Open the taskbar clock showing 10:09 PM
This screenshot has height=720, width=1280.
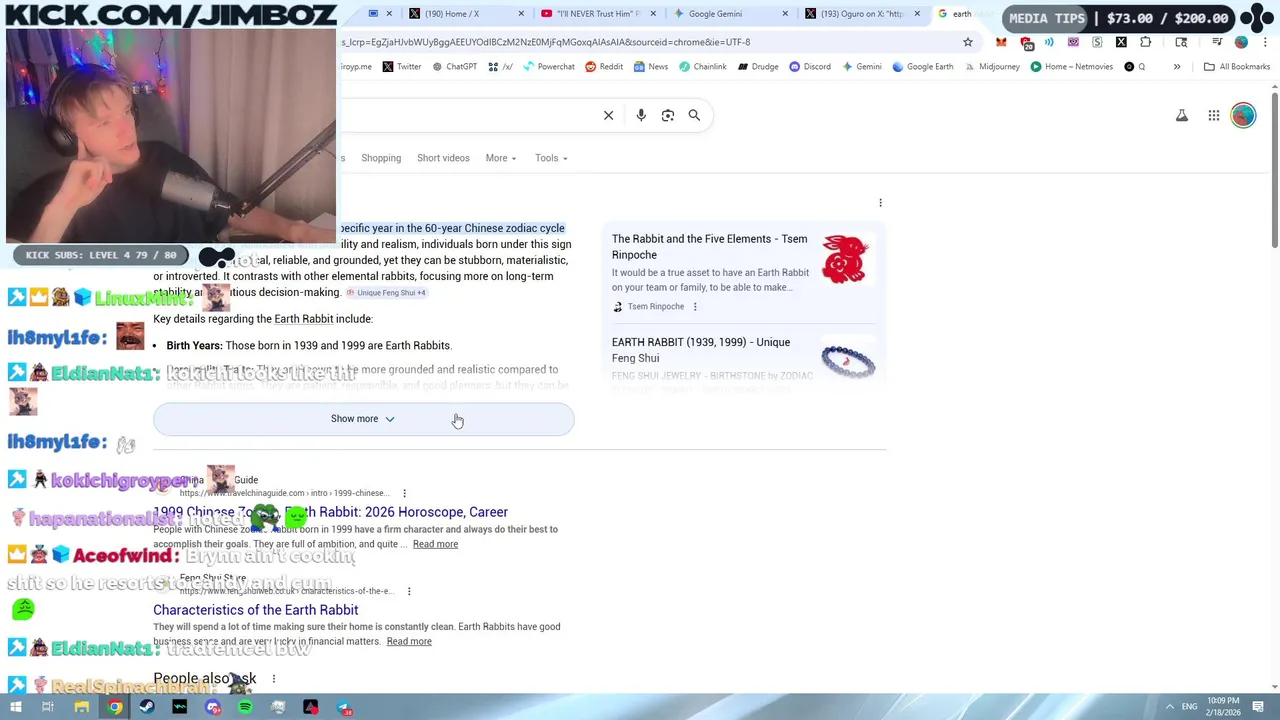click(x=1224, y=707)
